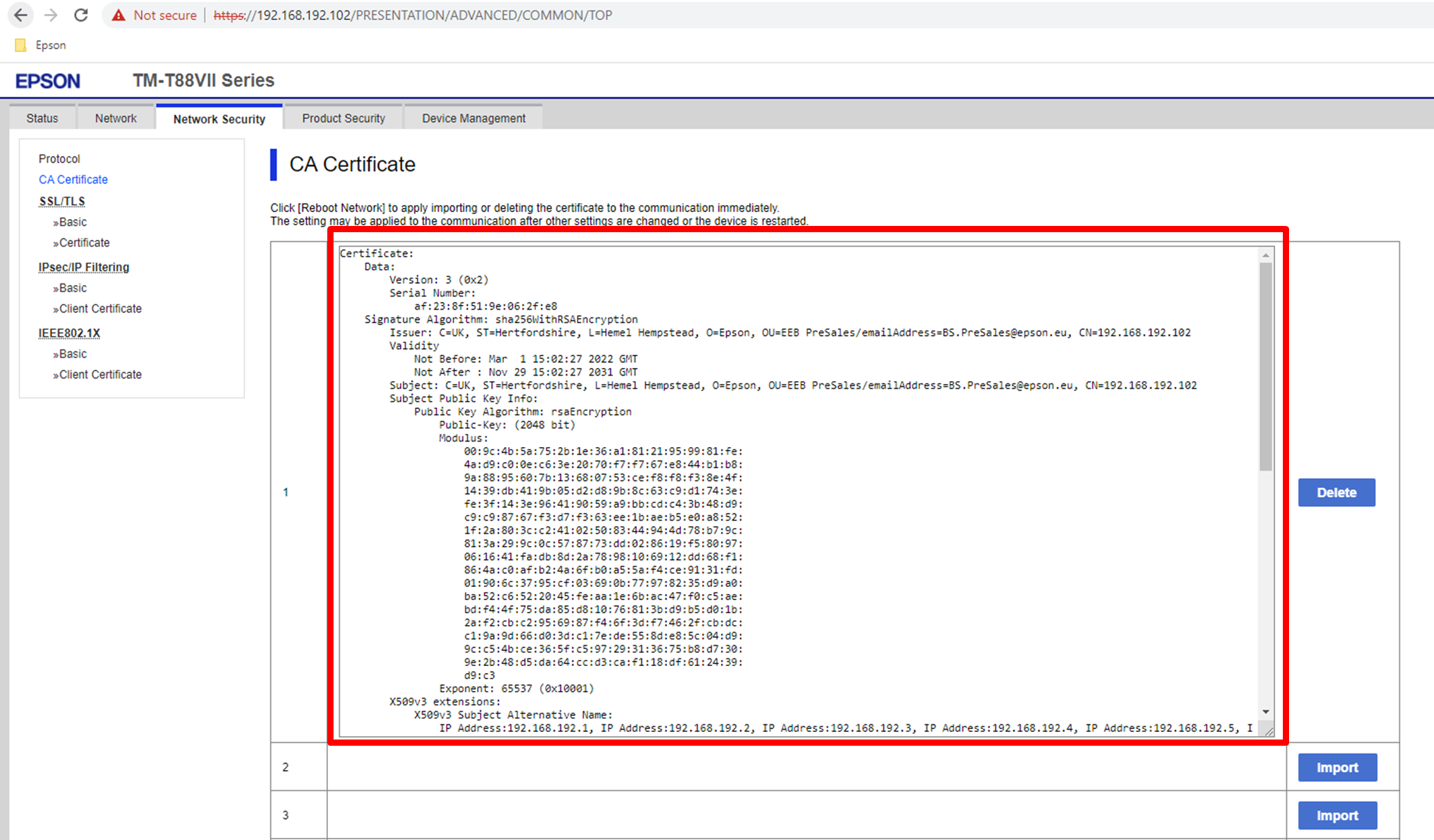Open the Network tab
Image resolution: width=1434 pixels, height=840 pixels.
point(116,119)
